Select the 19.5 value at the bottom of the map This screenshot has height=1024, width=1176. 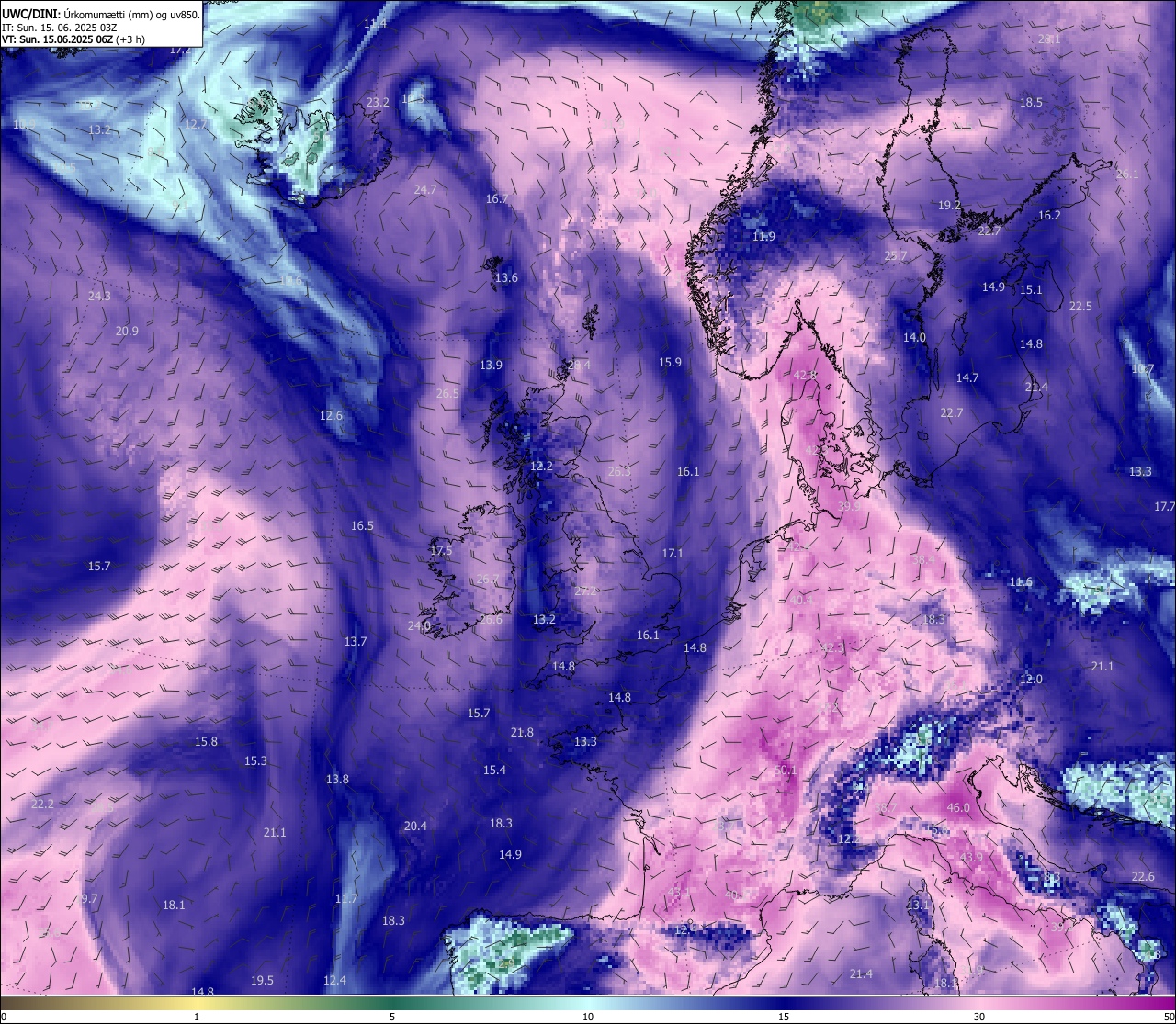[x=262, y=981]
